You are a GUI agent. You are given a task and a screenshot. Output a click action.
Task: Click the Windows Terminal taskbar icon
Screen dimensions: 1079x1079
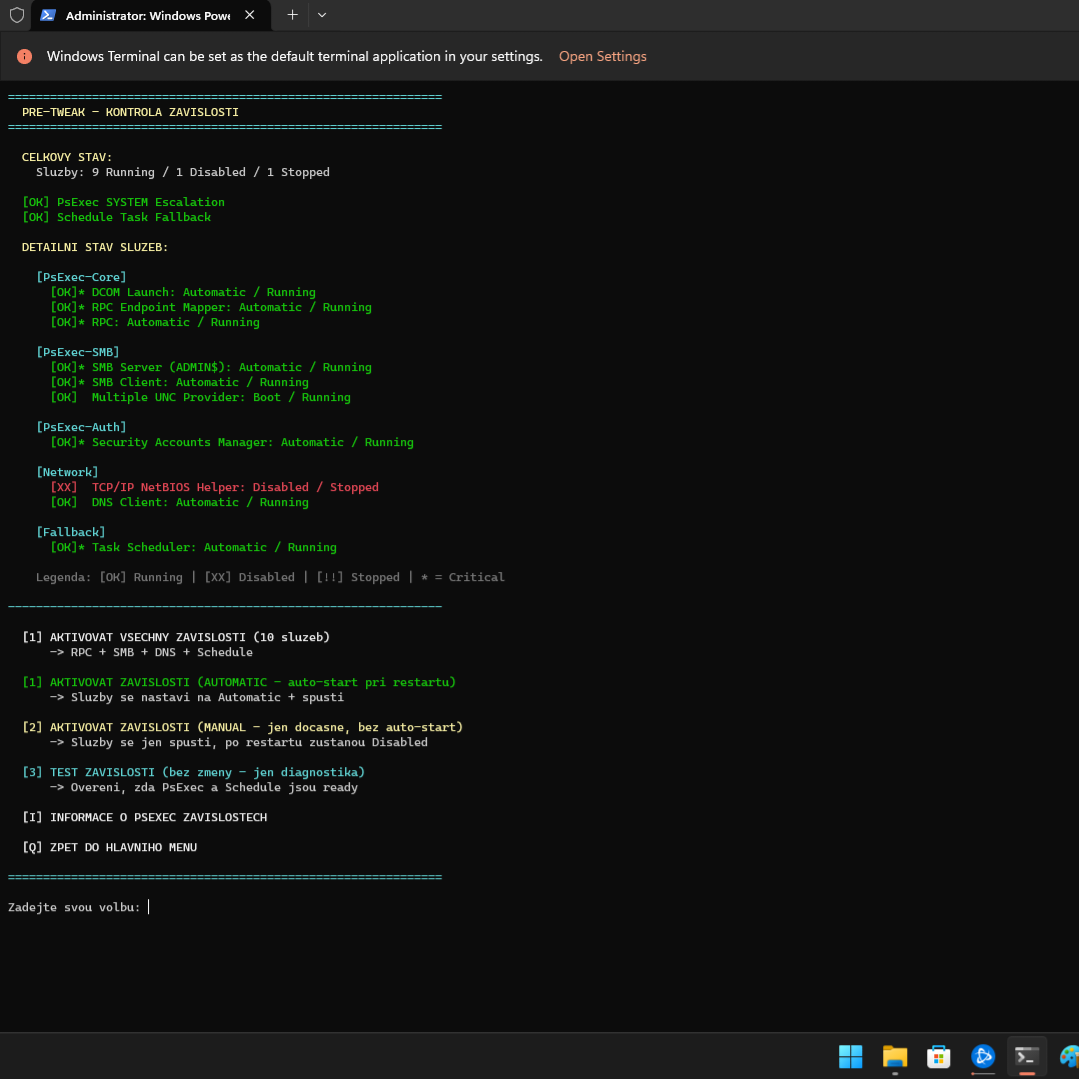(x=1026, y=1056)
